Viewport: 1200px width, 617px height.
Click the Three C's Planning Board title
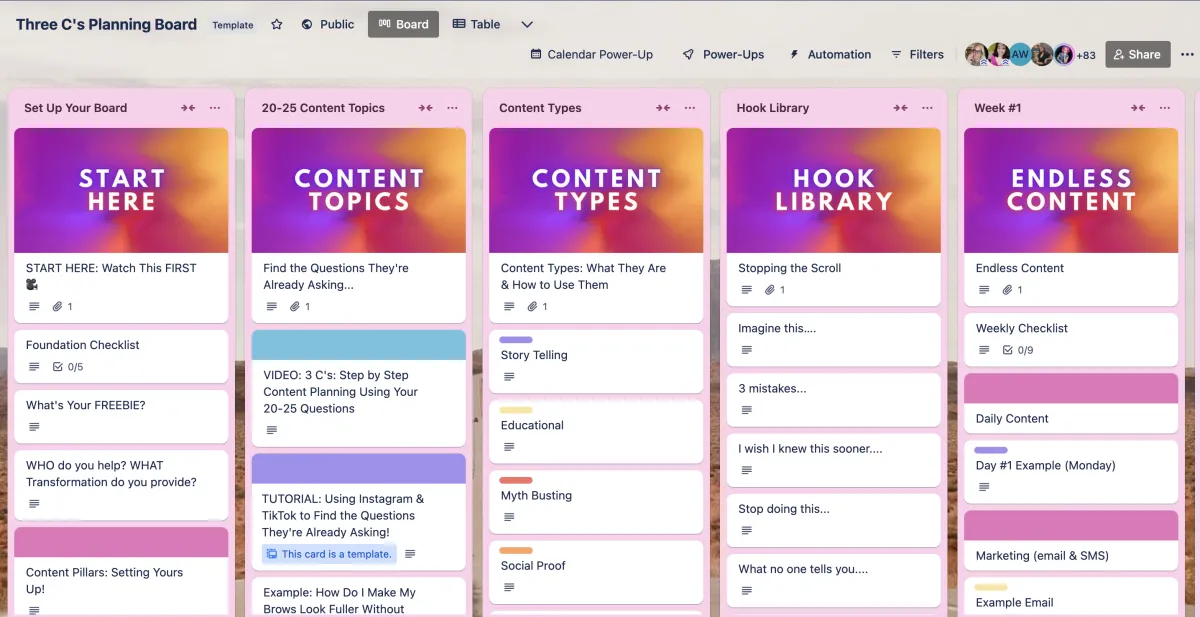(x=106, y=25)
